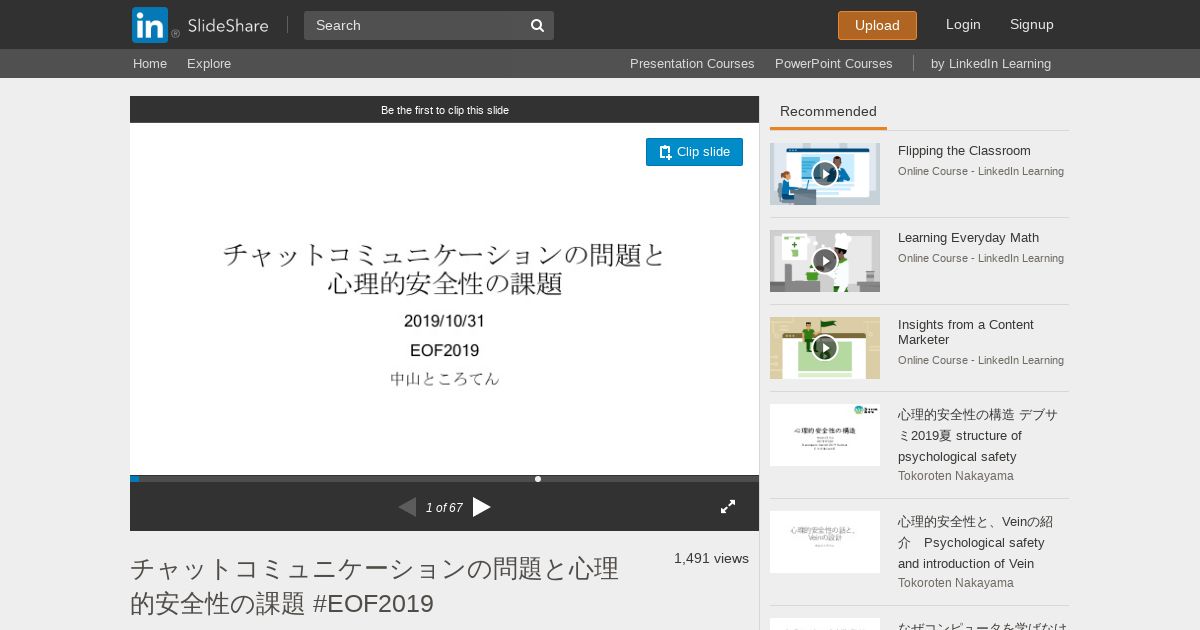Open PowerPoint Courses link
This screenshot has height=630, width=1200.
point(834,63)
